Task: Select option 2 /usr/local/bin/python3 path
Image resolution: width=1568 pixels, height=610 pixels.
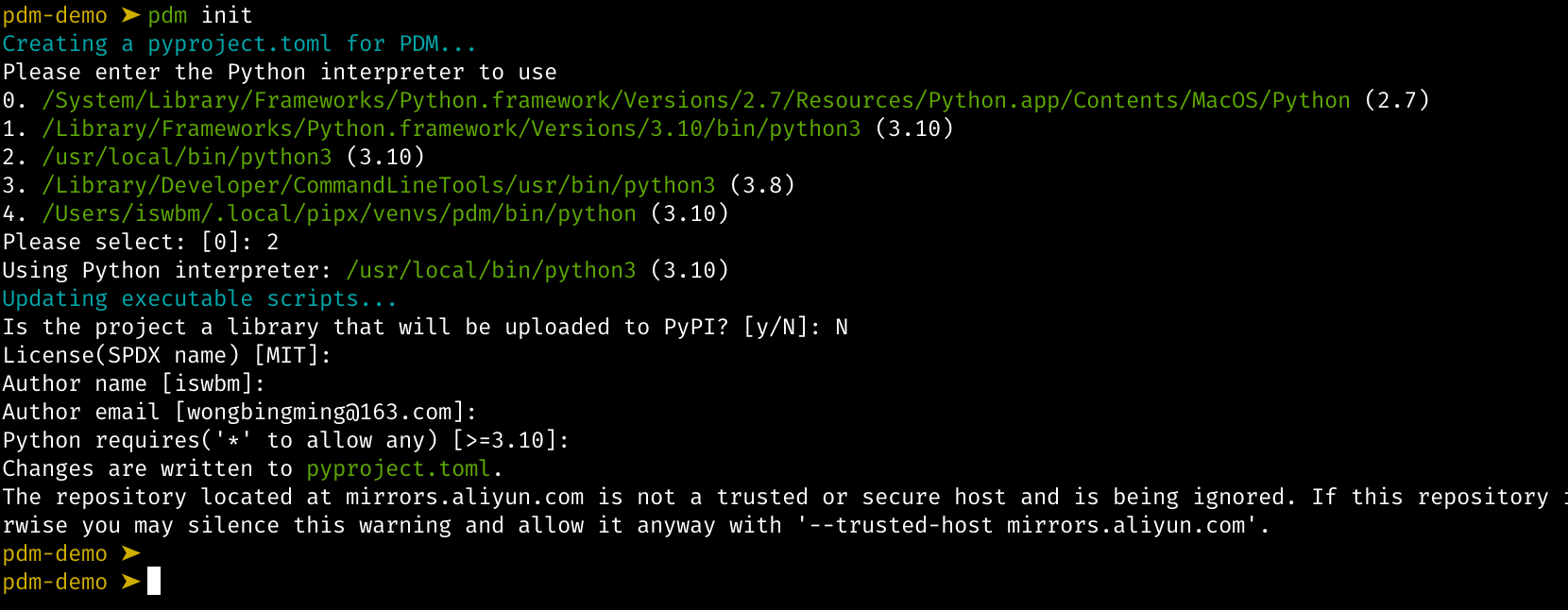Action: [x=187, y=158]
